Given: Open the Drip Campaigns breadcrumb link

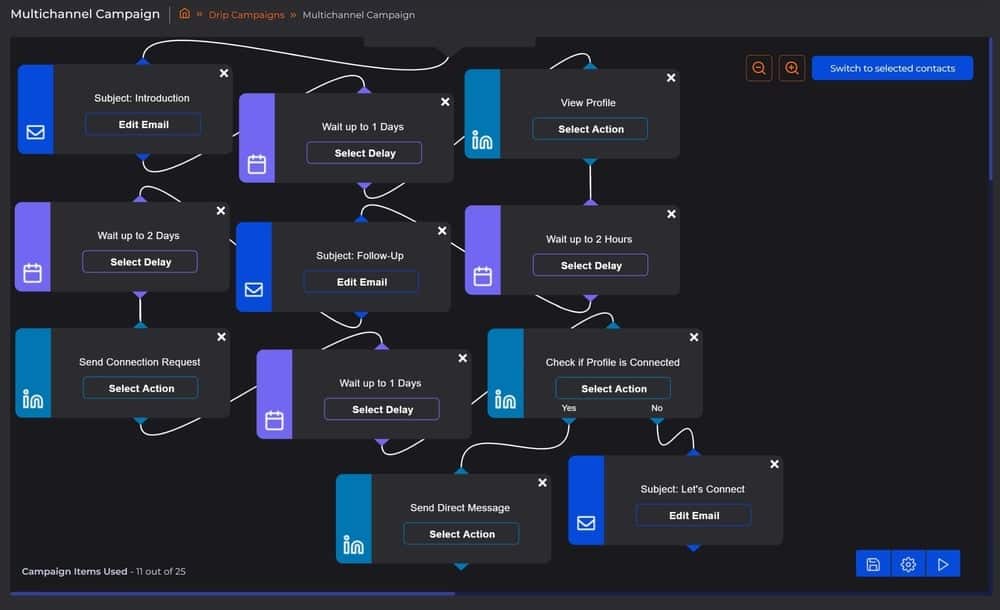Looking at the screenshot, I should [245, 15].
